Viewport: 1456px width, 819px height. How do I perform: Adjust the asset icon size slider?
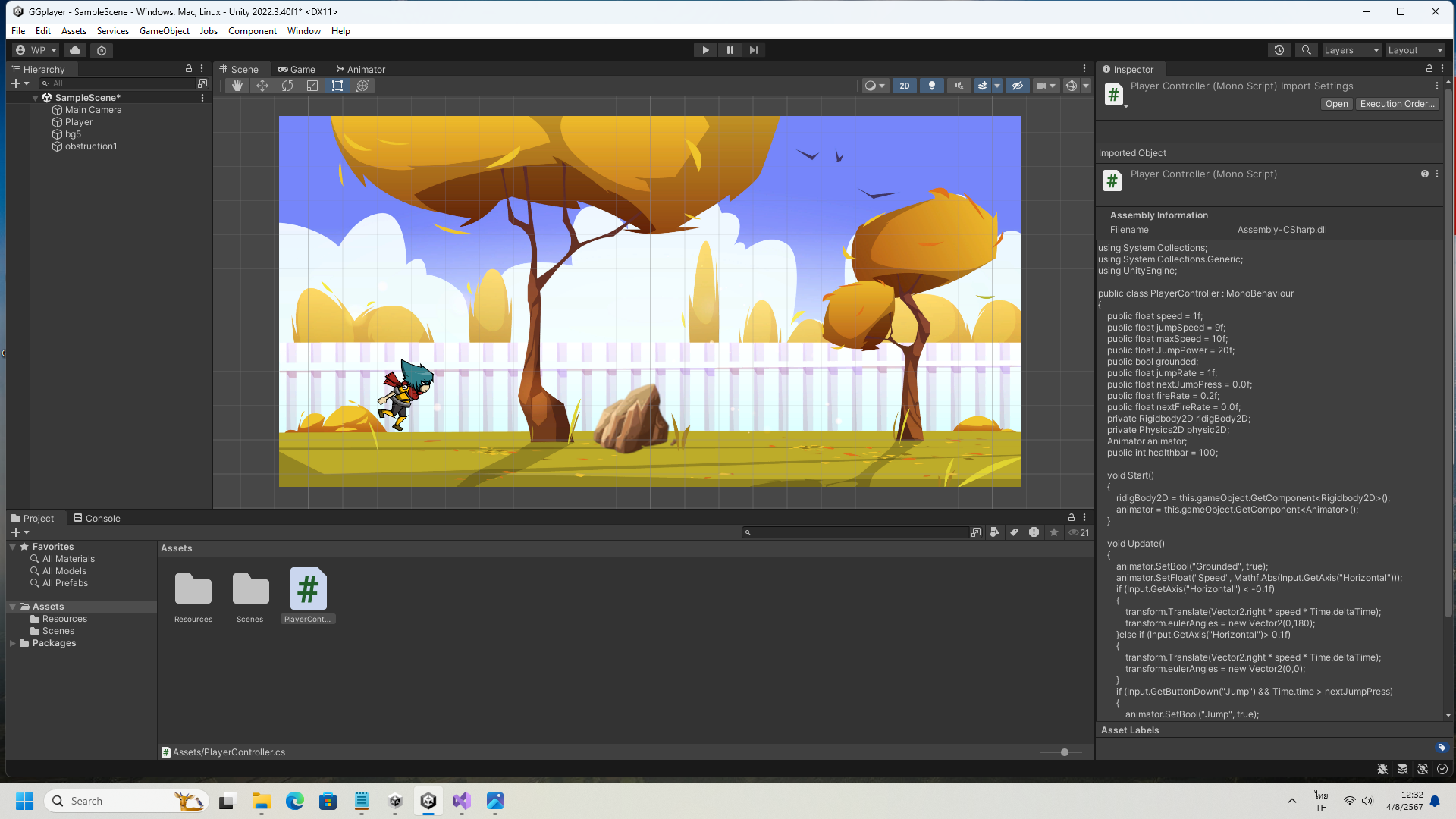[1065, 752]
